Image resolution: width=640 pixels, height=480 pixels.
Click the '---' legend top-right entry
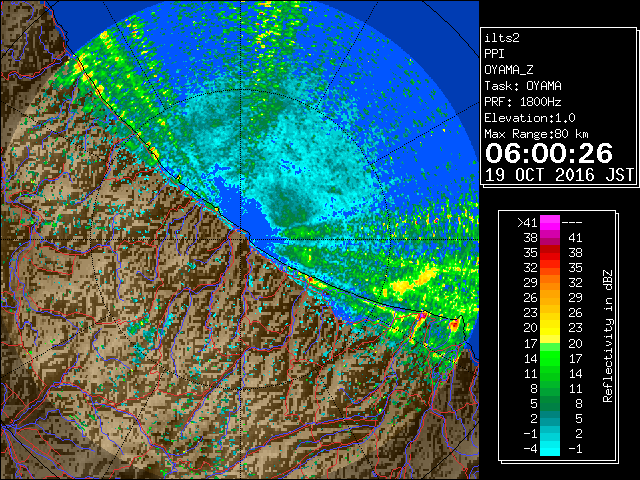click(x=572, y=223)
